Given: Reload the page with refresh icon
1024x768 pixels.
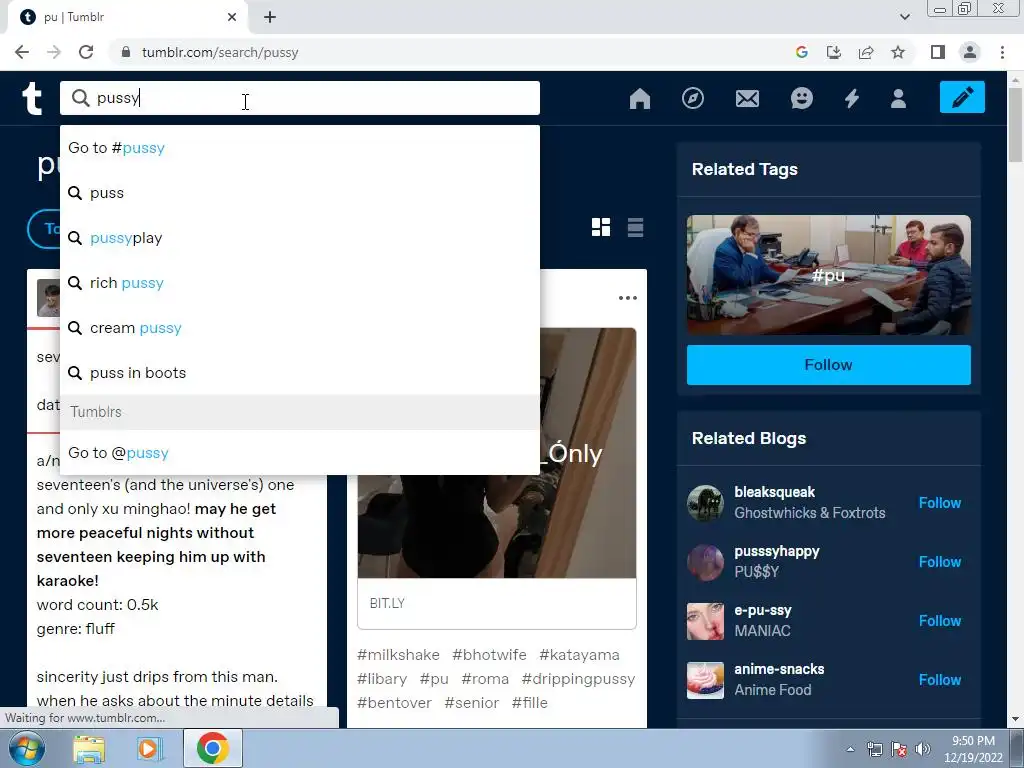Looking at the screenshot, I should click(86, 52).
